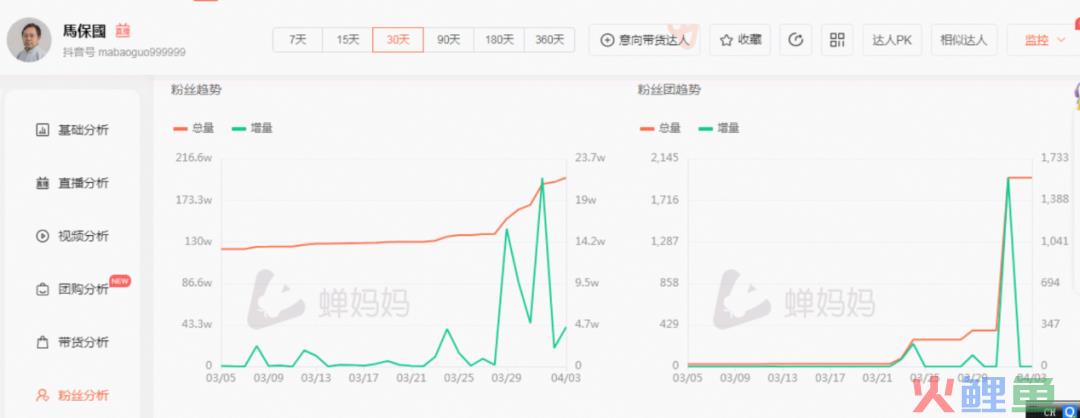Viewport: 1080px width, 418px height.
Task: Select the 90天 time range tab
Action: (x=448, y=40)
